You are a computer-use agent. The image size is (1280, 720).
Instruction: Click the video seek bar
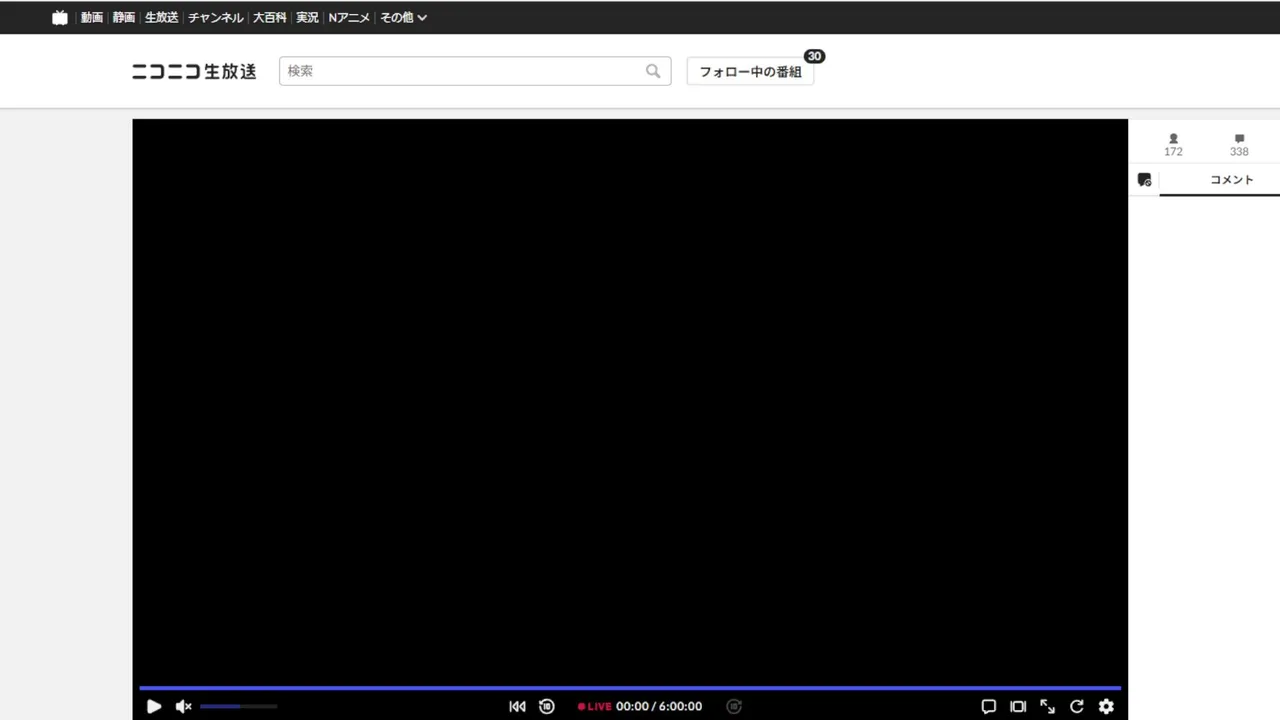(630, 688)
